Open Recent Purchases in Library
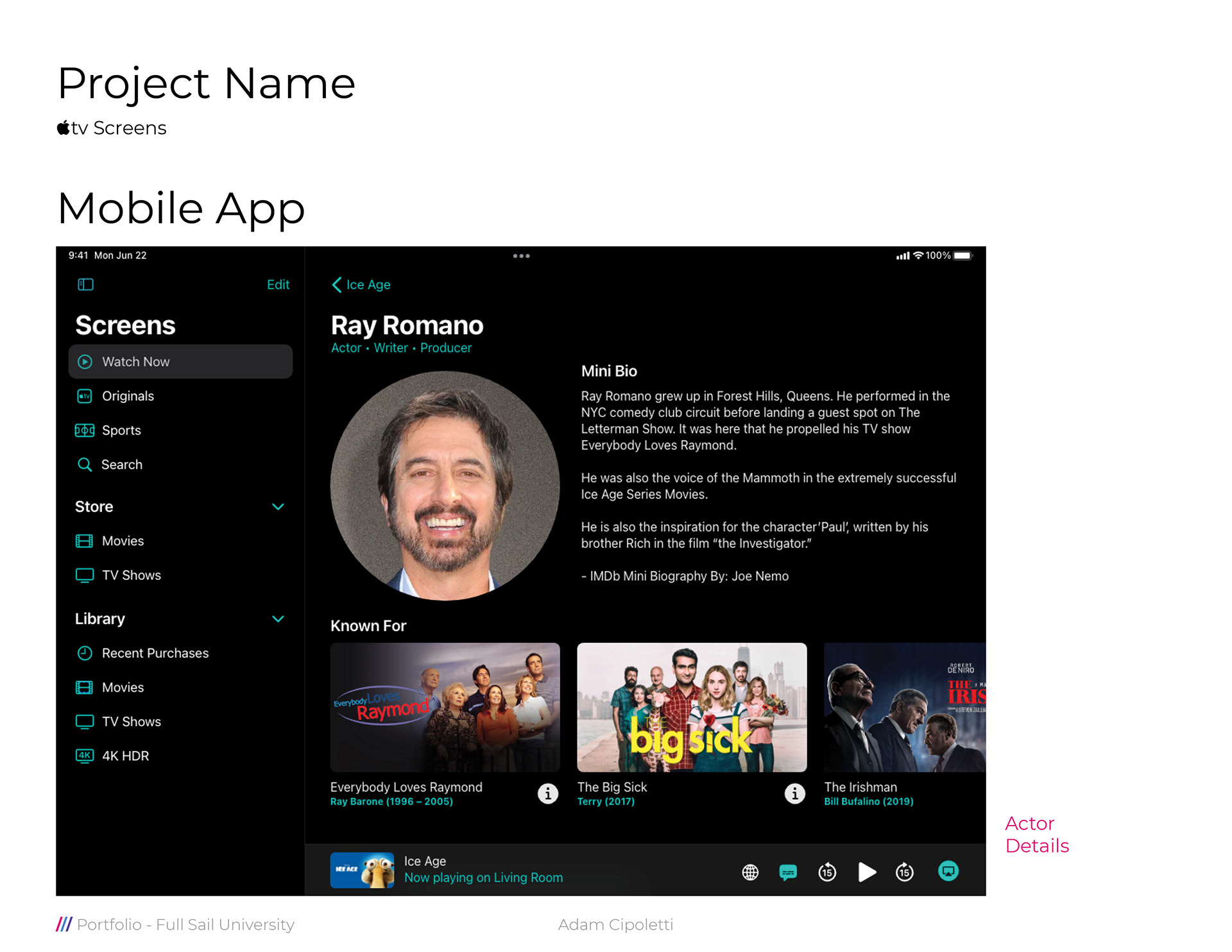This screenshot has height=952, width=1232. pyautogui.click(x=155, y=653)
